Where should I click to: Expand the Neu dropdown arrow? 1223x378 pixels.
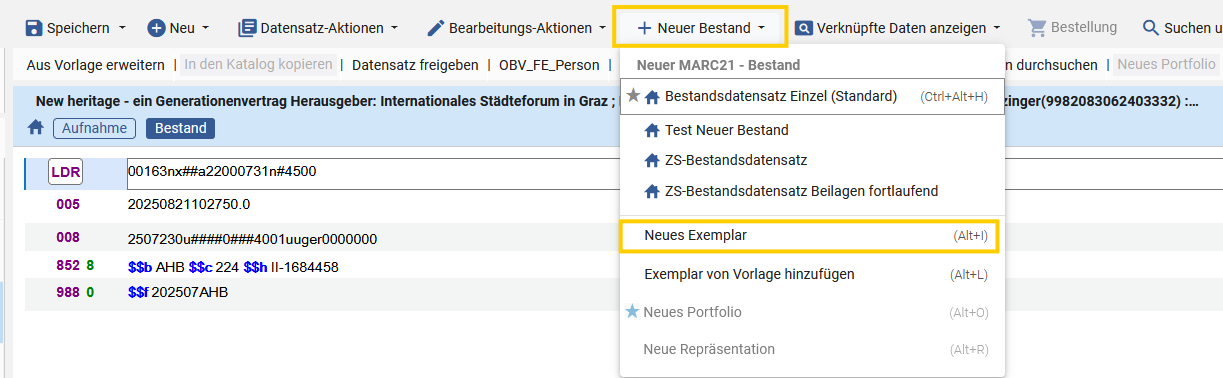point(206,28)
